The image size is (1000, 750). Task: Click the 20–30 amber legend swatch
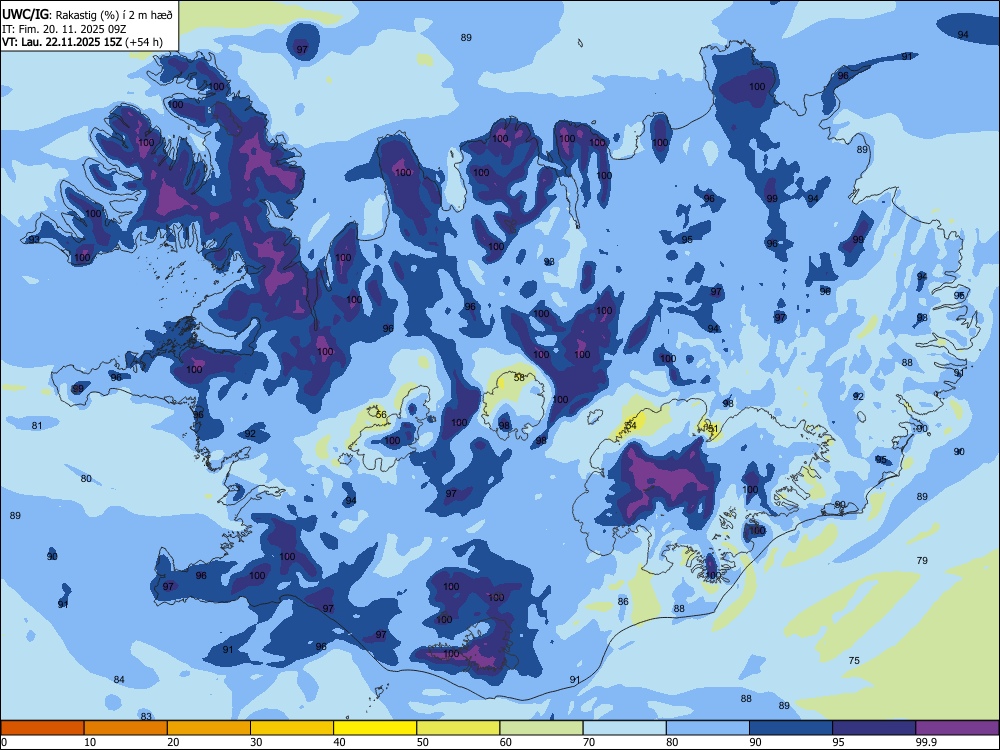[209, 728]
